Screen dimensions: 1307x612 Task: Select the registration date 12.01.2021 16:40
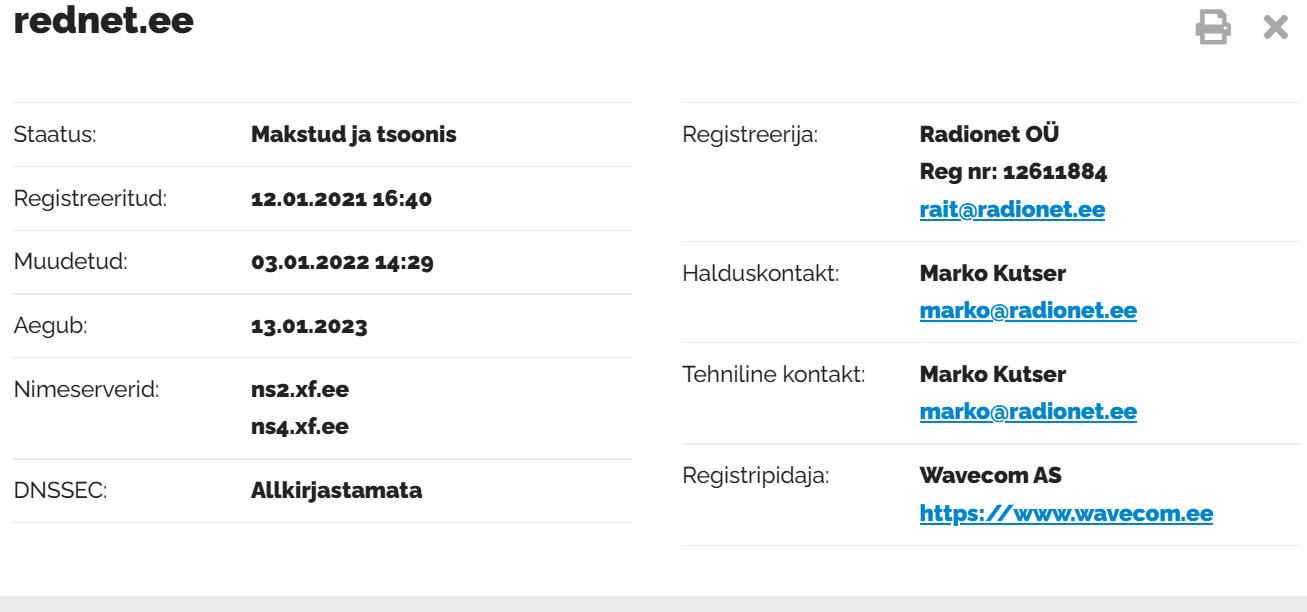pos(341,199)
